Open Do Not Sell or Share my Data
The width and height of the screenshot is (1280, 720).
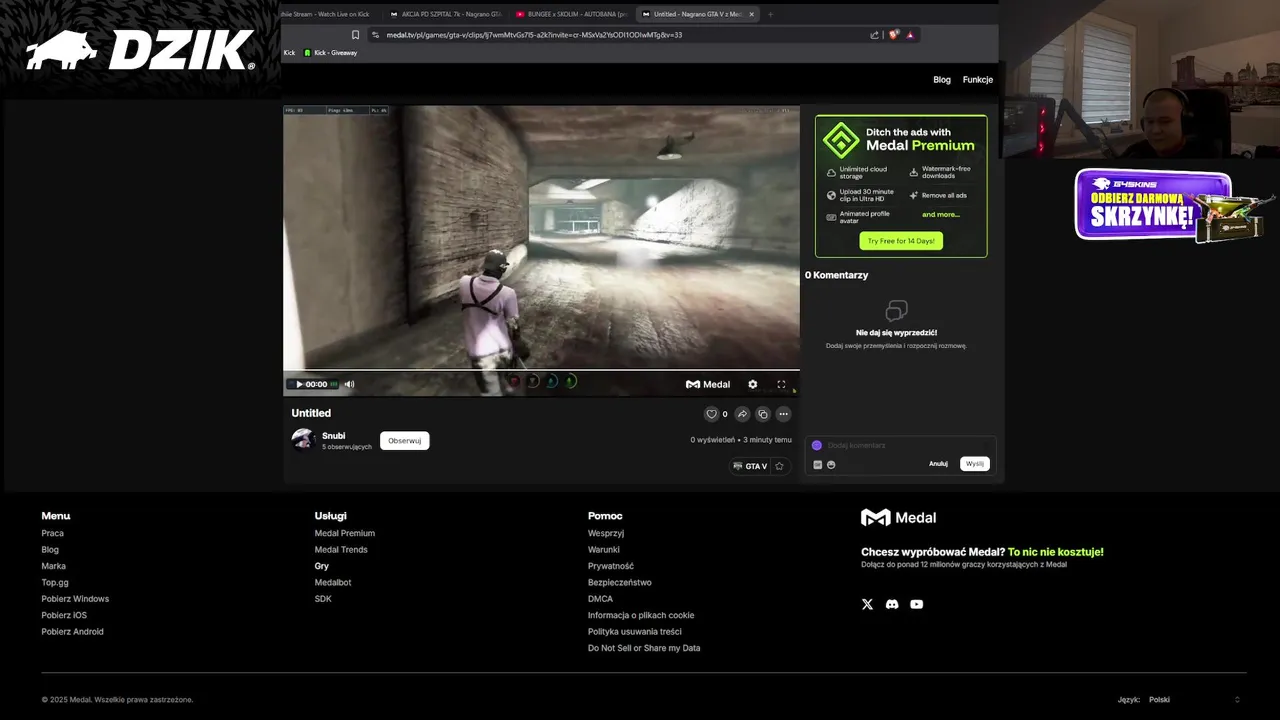(x=644, y=648)
